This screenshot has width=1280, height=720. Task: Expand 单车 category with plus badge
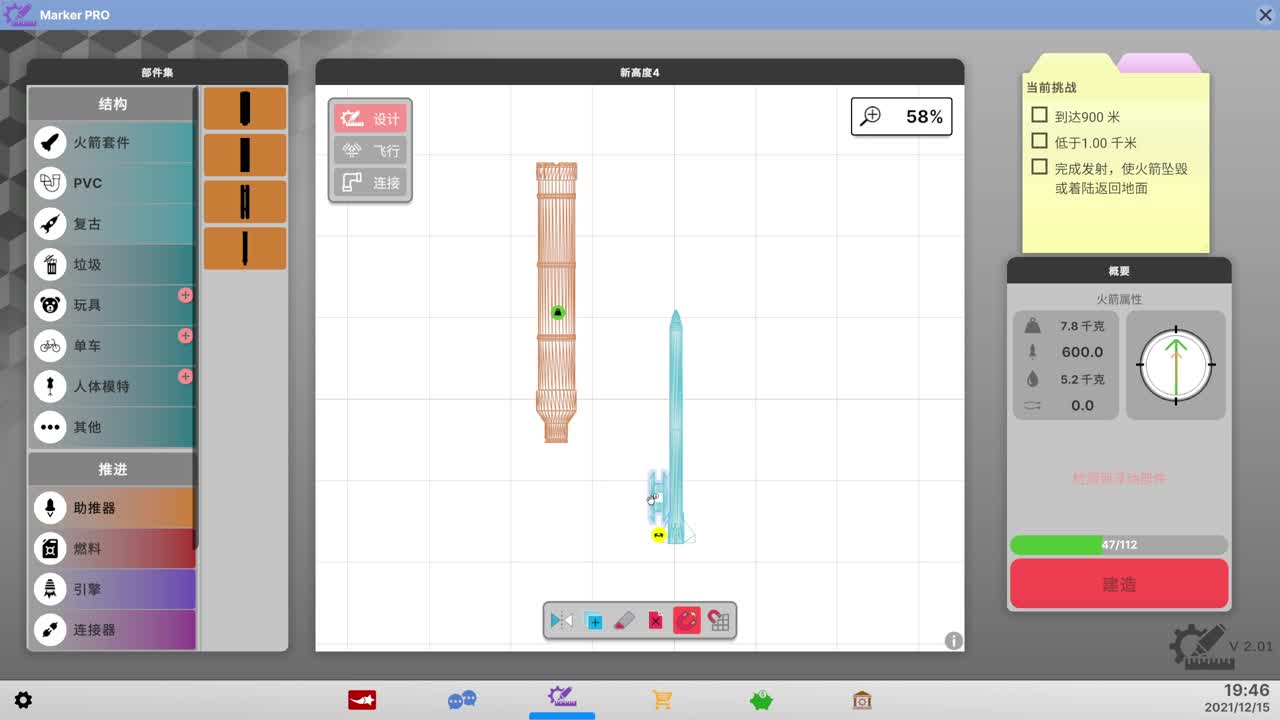(x=185, y=336)
